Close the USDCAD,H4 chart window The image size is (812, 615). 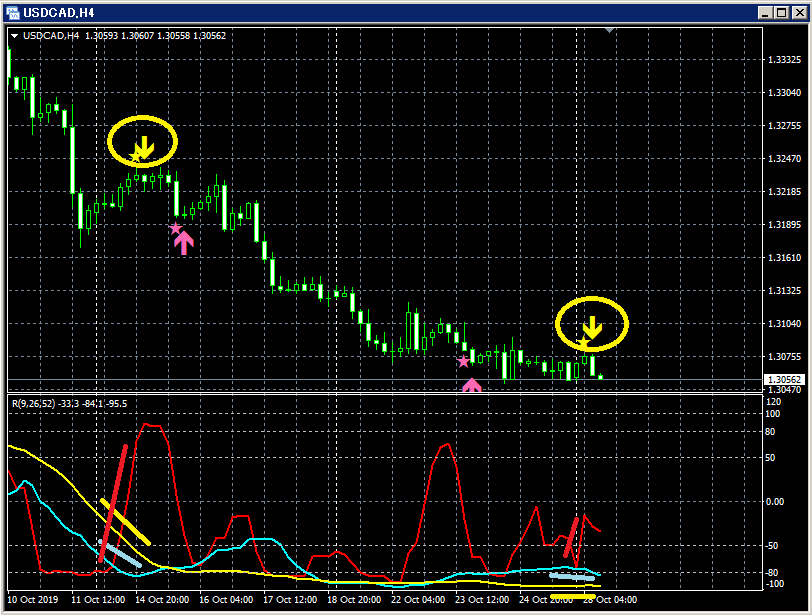pyautogui.click(x=800, y=13)
